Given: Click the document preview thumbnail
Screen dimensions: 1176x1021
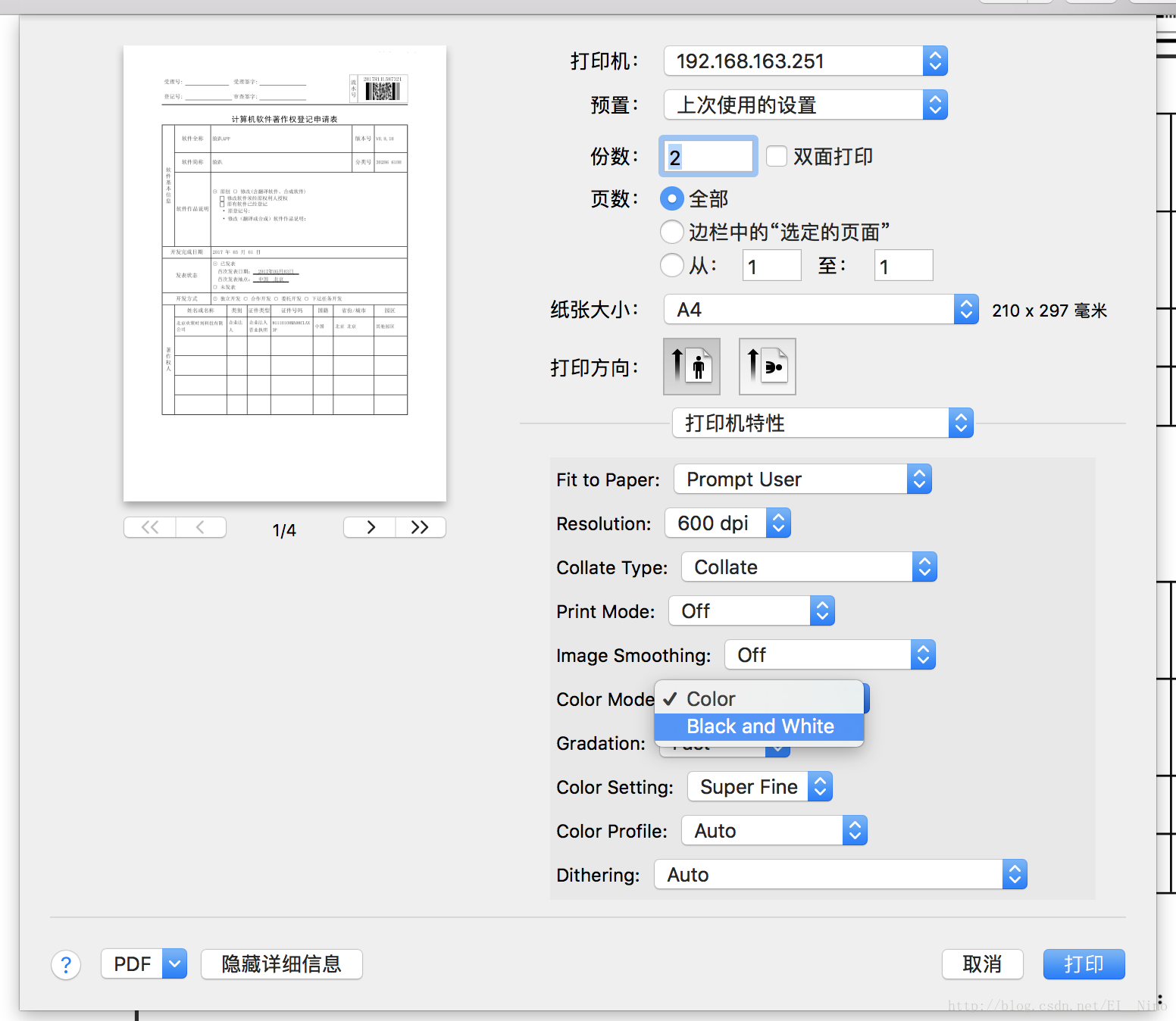Looking at the screenshot, I should pyautogui.click(x=285, y=273).
